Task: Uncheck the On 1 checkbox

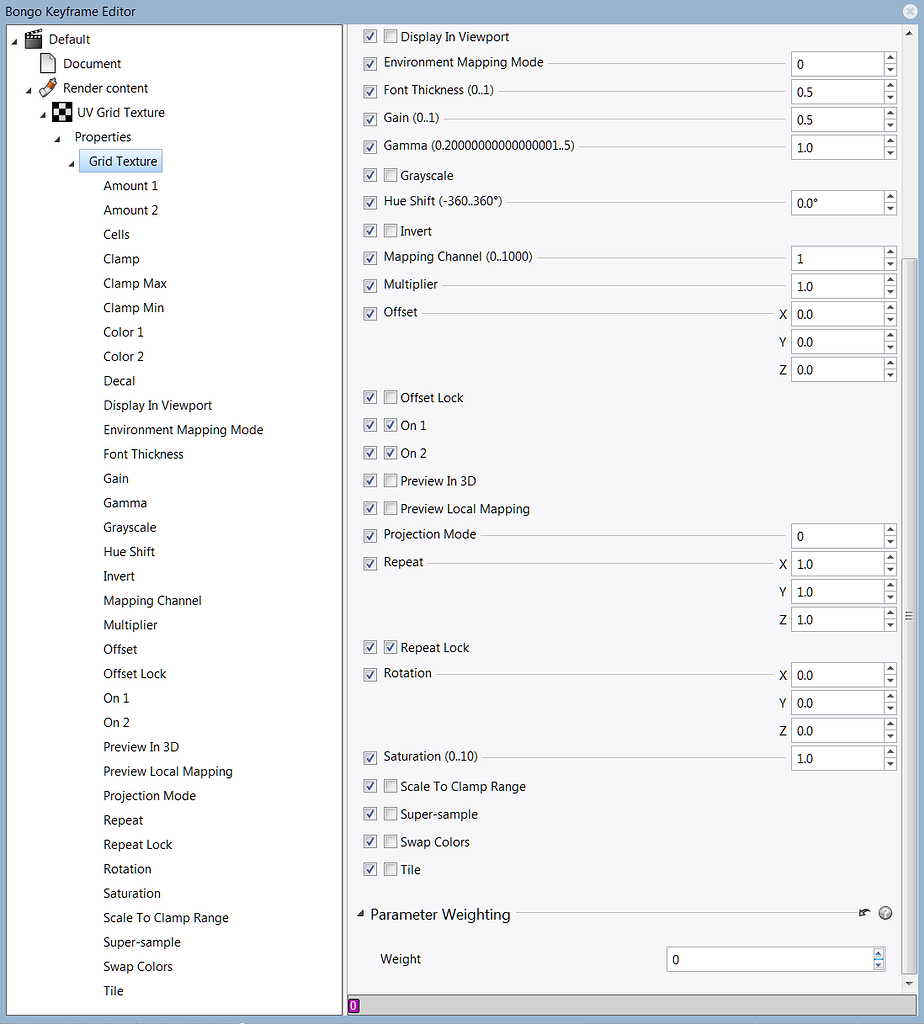Action: (x=390, y=424)
